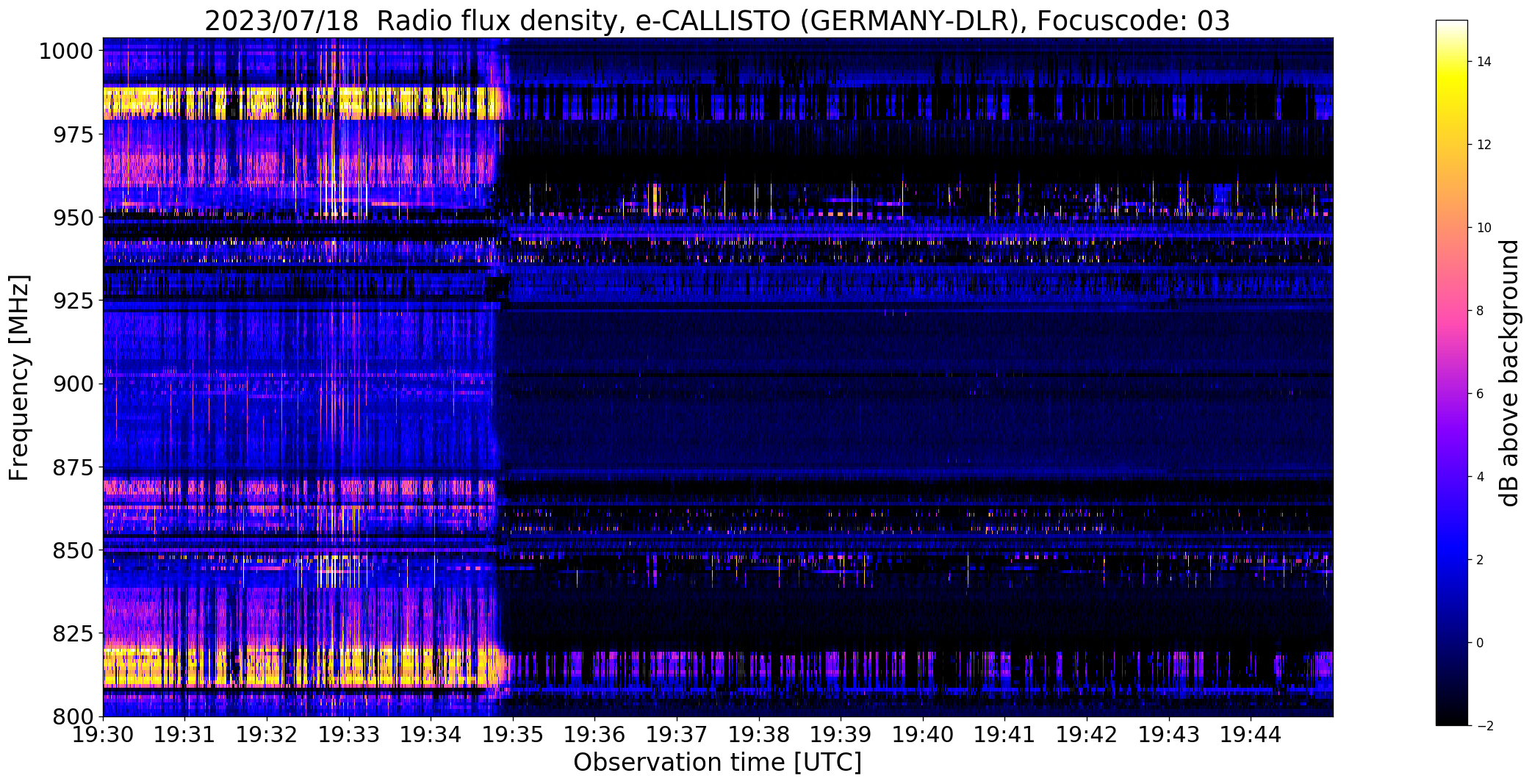The image size is (1532, 784).
Task: Click the 850 MHz frequency tick label
Action: (73, 550)
